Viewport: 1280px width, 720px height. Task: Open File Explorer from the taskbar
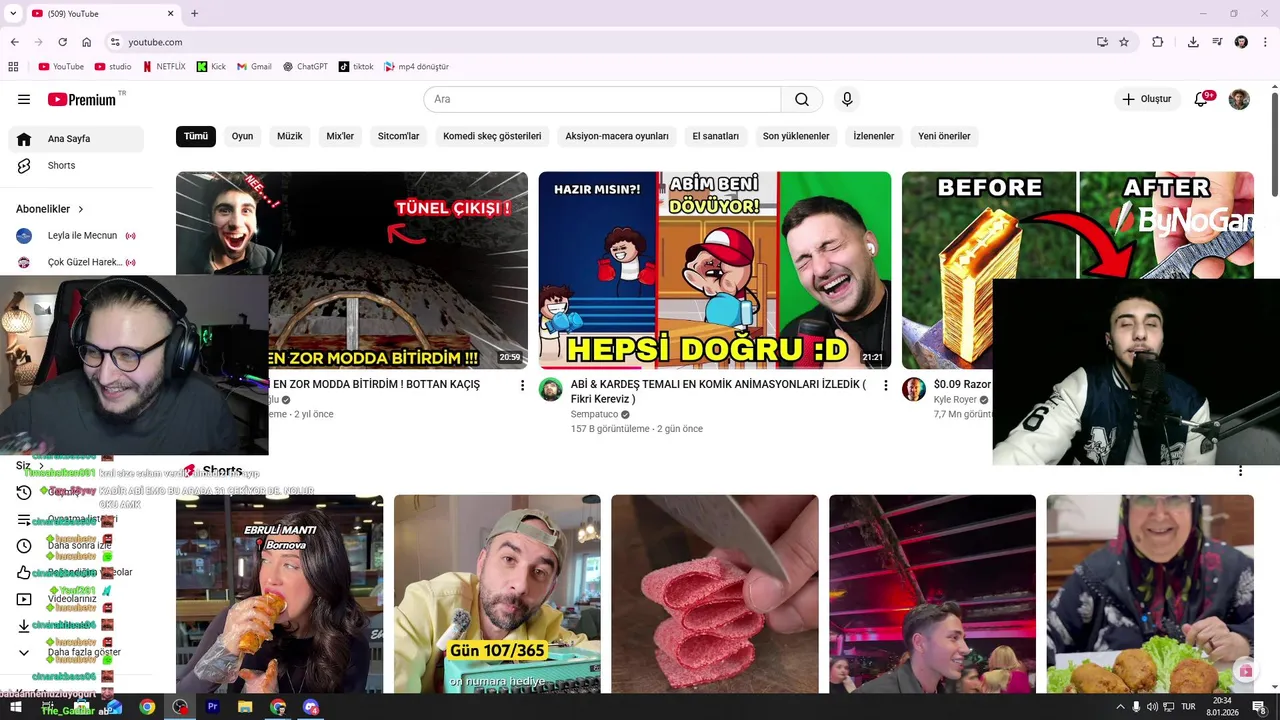pyautogui.click(x=245, y=707)
